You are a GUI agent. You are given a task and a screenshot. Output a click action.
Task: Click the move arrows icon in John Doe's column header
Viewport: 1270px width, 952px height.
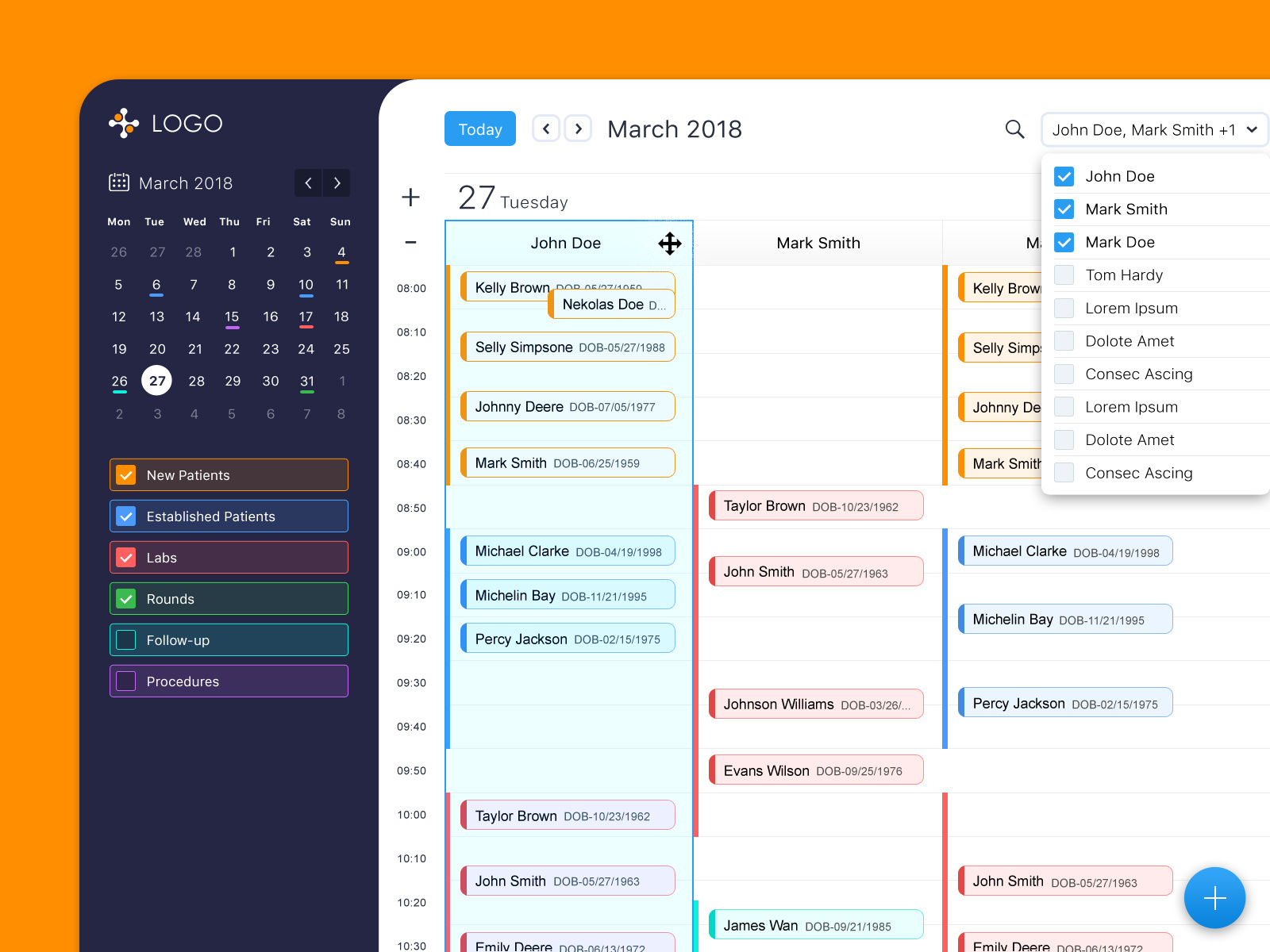click(670, 244)
